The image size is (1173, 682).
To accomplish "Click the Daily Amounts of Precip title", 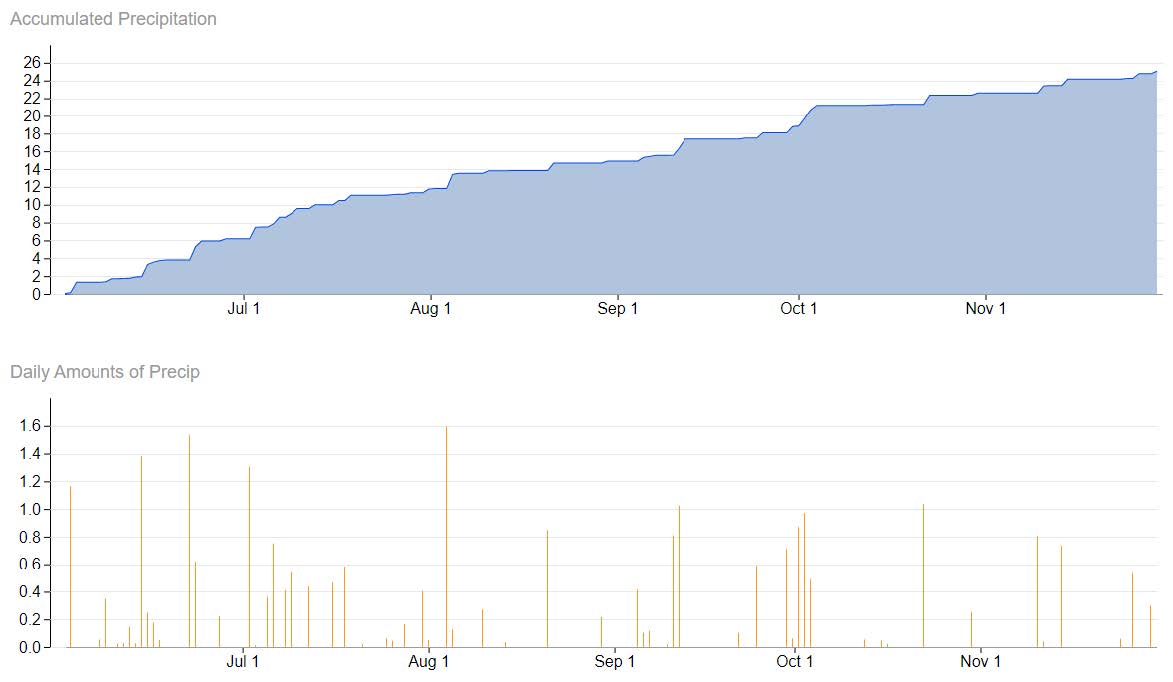I will pos(105,372).
